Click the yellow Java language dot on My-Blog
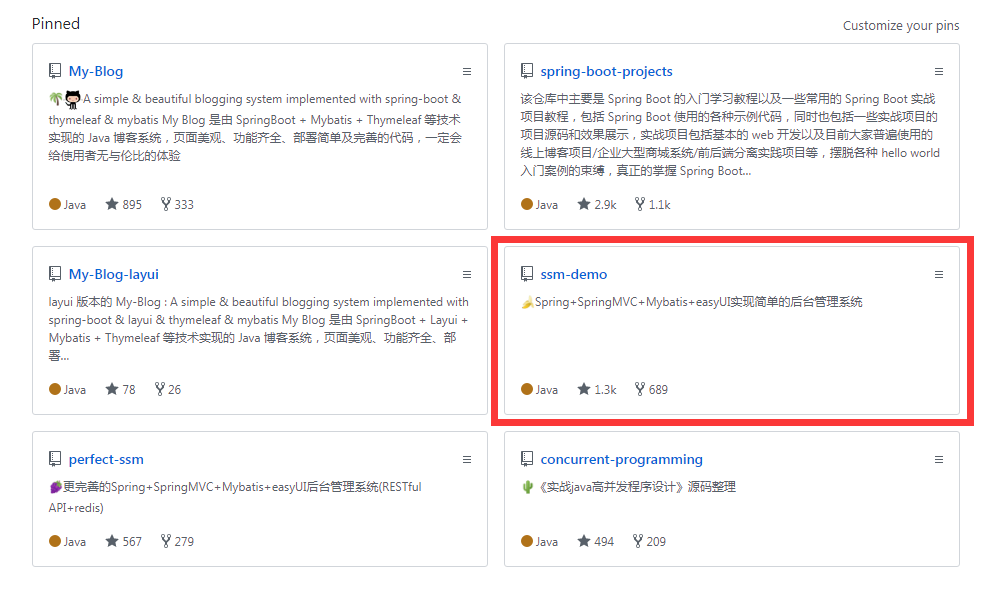Image resolution: width=1000 pixels, height=600 pixels. coord(56,204)
